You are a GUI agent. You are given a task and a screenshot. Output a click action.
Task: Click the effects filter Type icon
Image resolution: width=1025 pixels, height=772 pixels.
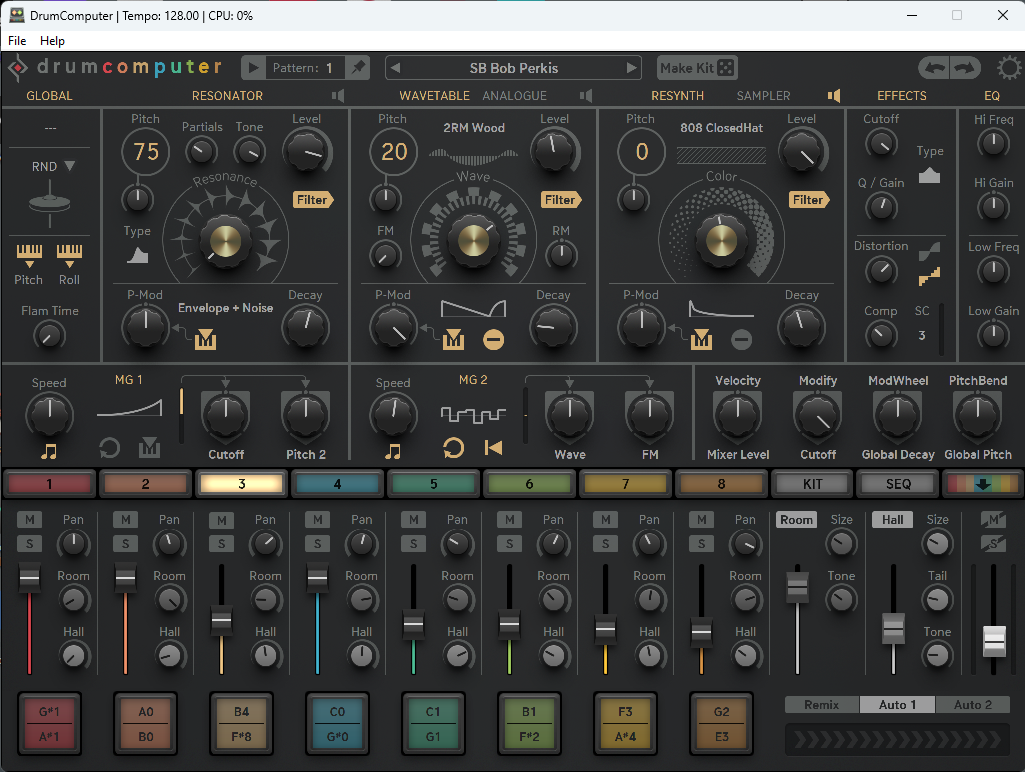pyautogui.click(x=929, y=175)
